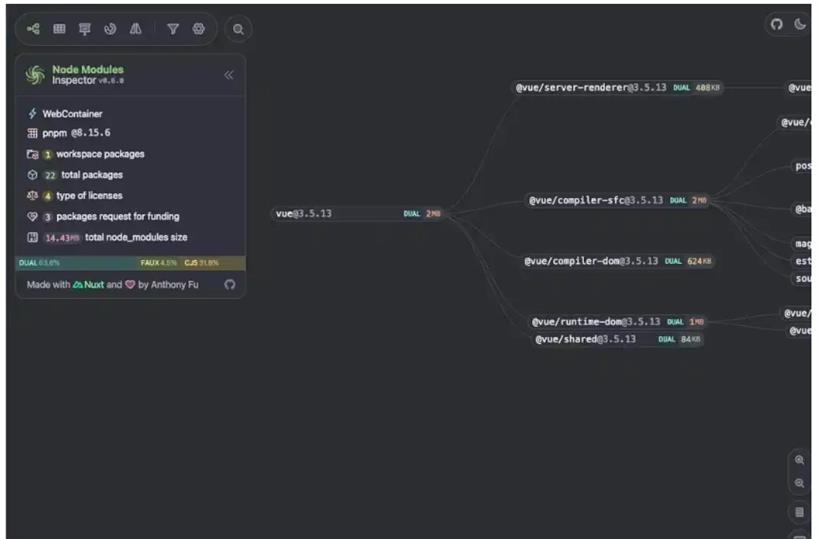Screen dimensions: 820x539
Task: Open the GitHub icon in the panel footer
Action: [230, 284]
